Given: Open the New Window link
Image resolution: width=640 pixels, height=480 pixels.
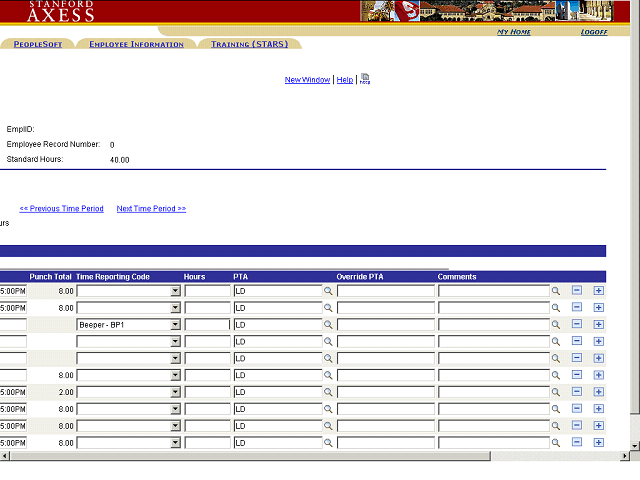Looking at the screenshot, I should (x=307, y=80).
